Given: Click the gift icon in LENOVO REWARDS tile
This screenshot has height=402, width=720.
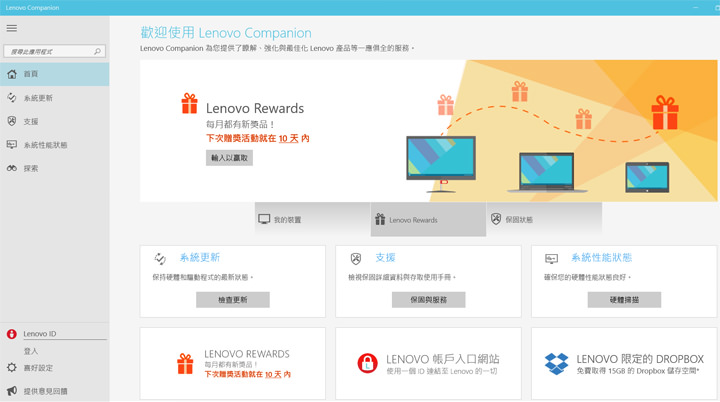Looking at the screenshot, I should pos(185,364).
